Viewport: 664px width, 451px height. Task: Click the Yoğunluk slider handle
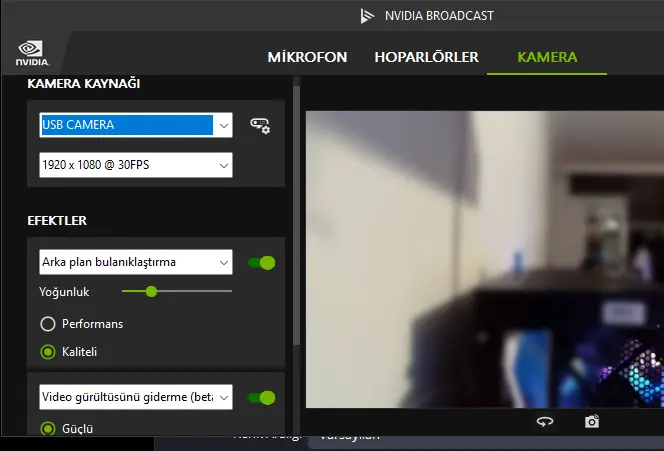tap(151, 291)
